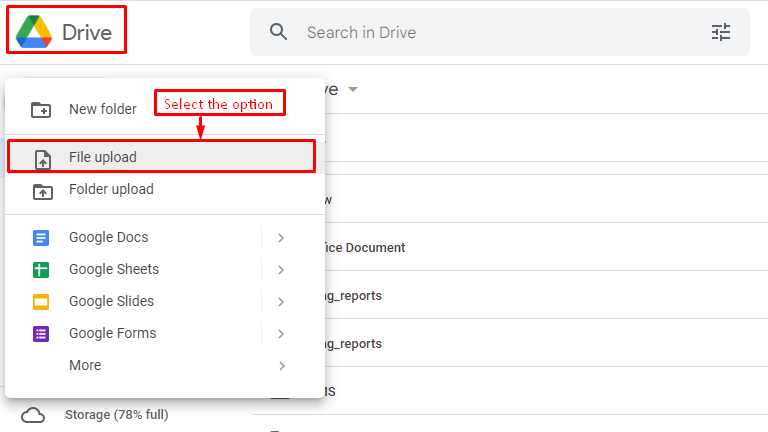Click the Google Docs icon

coord(41,238)
